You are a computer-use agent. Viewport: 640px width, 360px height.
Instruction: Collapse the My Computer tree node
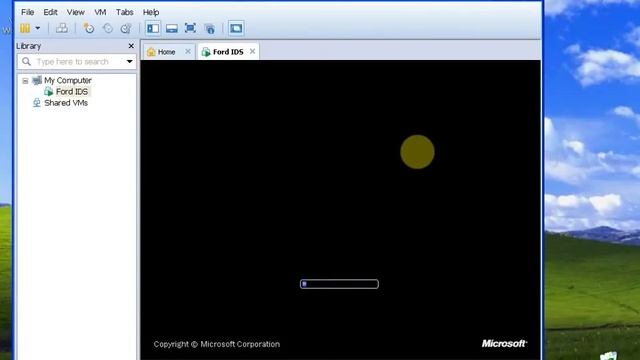point(25,81)
